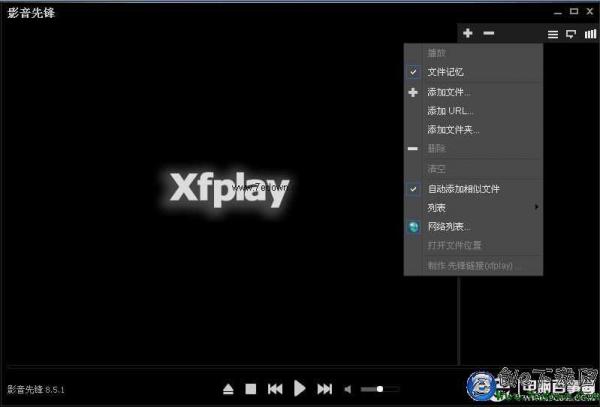Adjust the volume slider
Screen dimensions: 600x407
tap(380, 389)
